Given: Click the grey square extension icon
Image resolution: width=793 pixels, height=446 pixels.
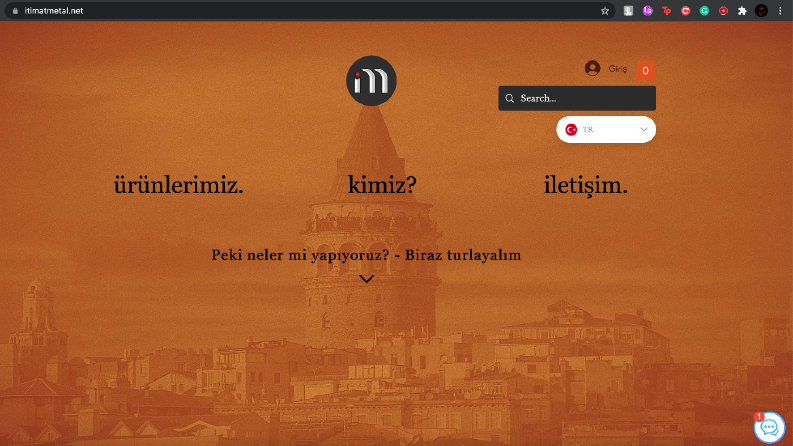Looking at the screenshot, I should coord(628,11).
